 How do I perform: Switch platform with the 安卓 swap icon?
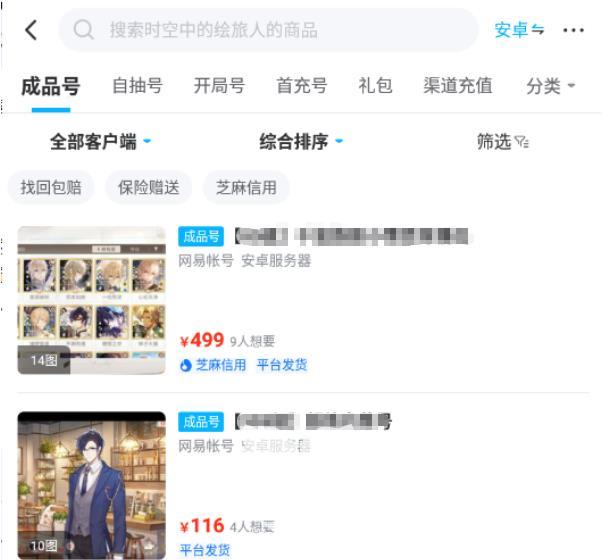537,30
